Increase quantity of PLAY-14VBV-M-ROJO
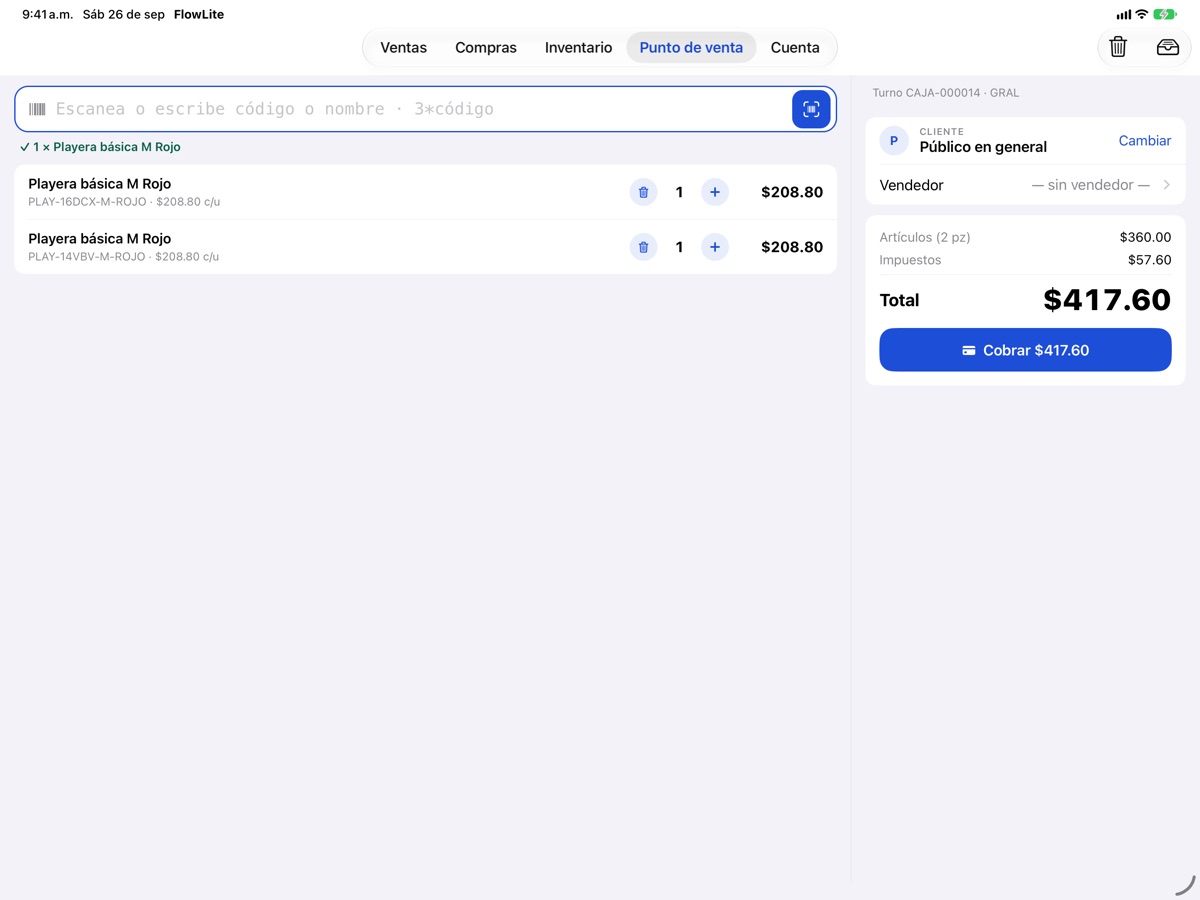1200x900 pixels. pos(714,247)
